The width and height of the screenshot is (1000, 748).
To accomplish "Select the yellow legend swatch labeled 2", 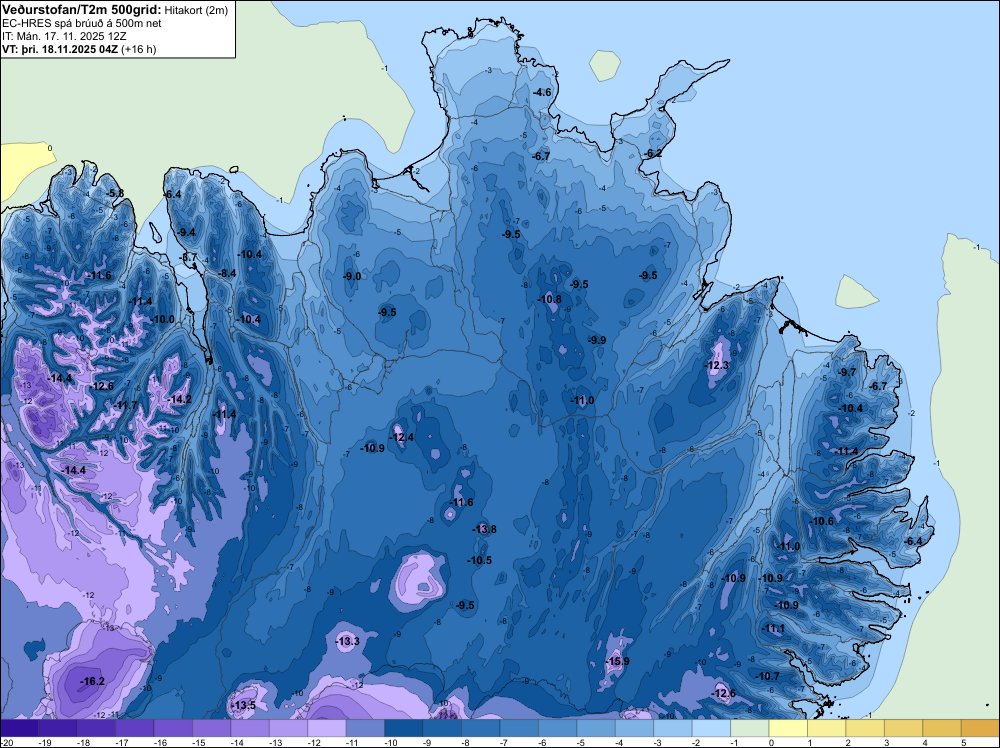I will [865, 728].
